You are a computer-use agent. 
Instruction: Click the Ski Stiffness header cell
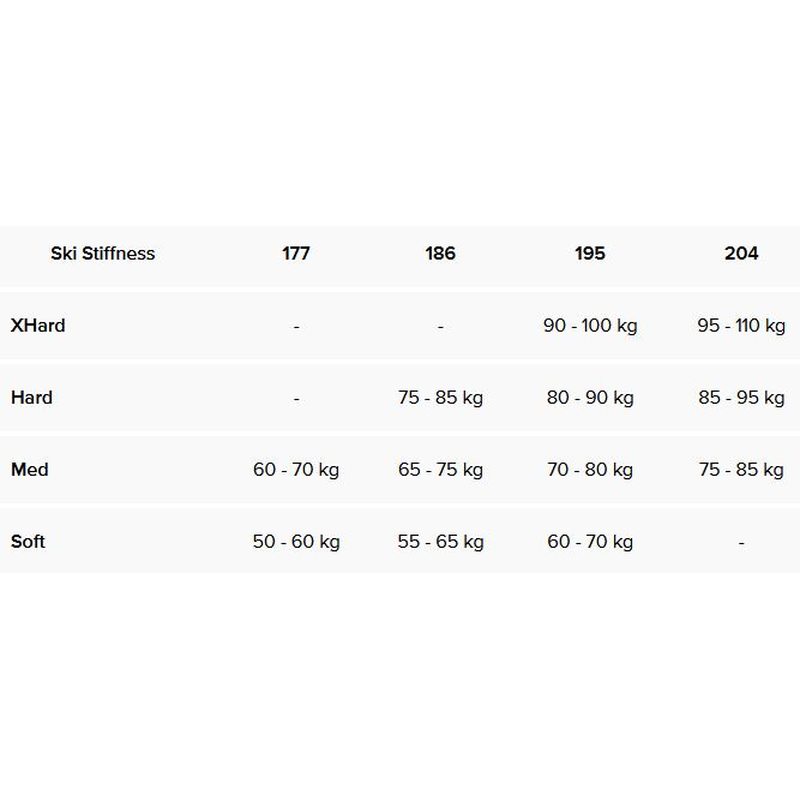103,253
